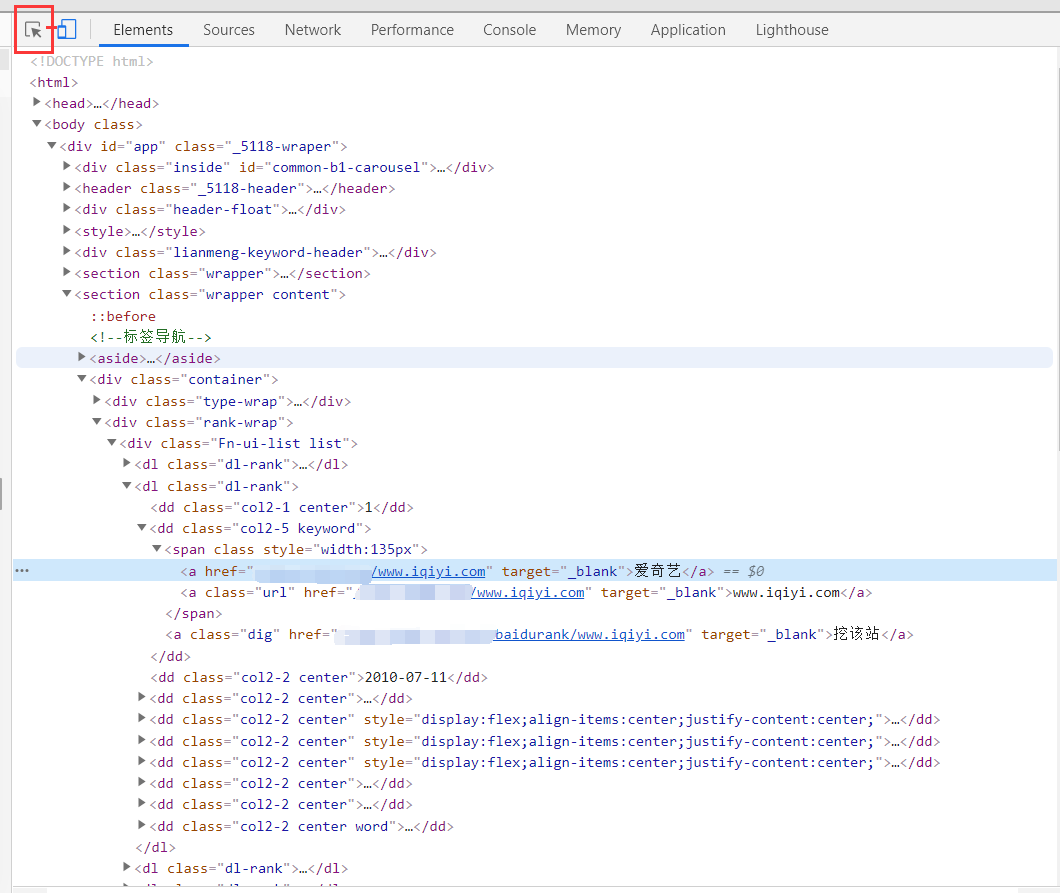Image resolution: width=1060 pixels, height=893 pixels.
Task: Select the 挖该站 anchor text
Action: [857, 634]
